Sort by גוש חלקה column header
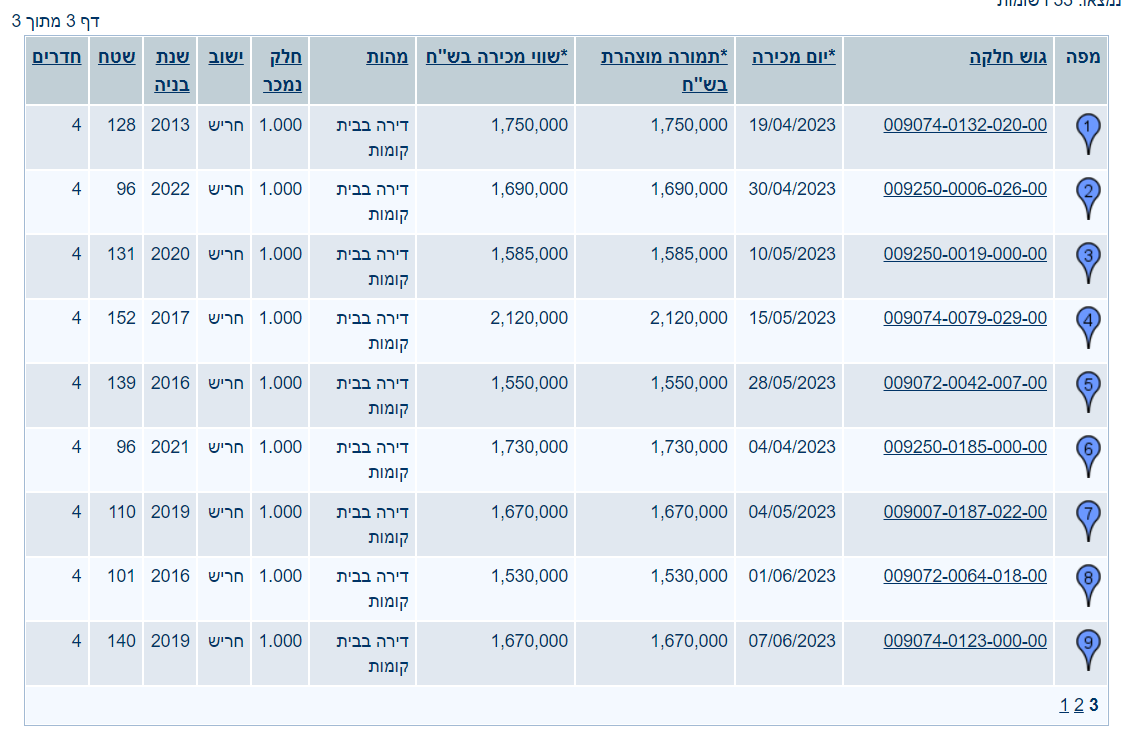1139x737 pixels. click(x=1008, y=57)
